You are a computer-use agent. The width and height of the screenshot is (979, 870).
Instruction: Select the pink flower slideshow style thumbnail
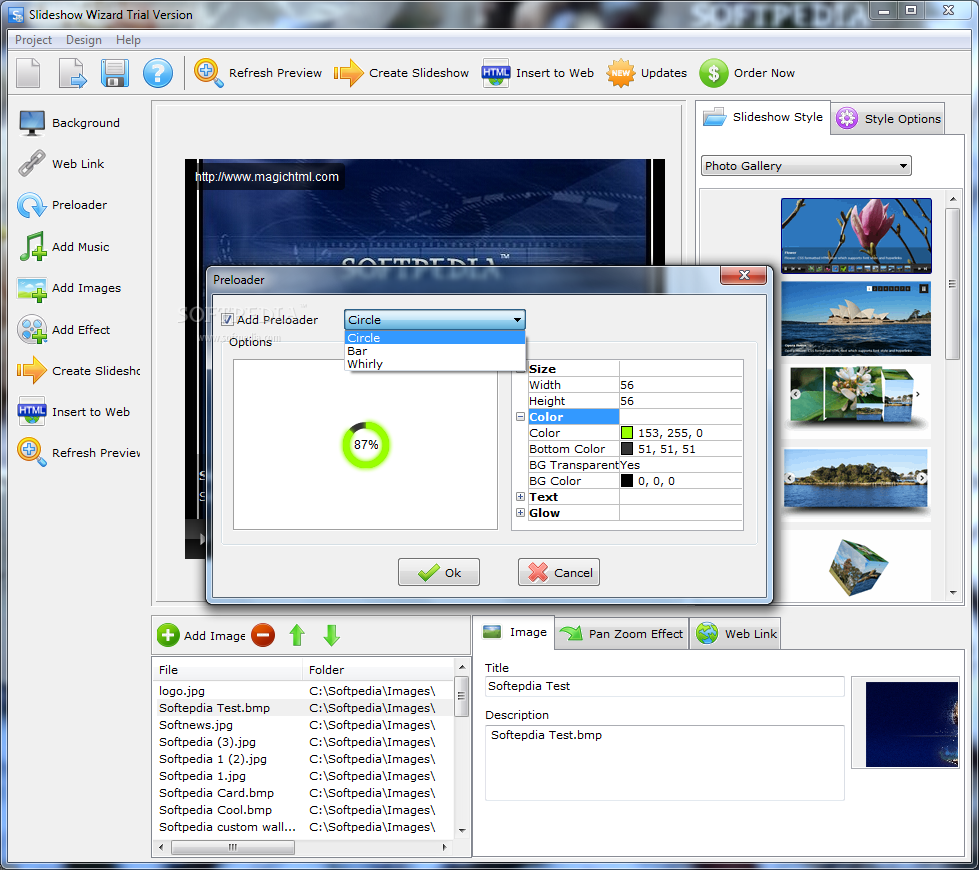(856, 236)
